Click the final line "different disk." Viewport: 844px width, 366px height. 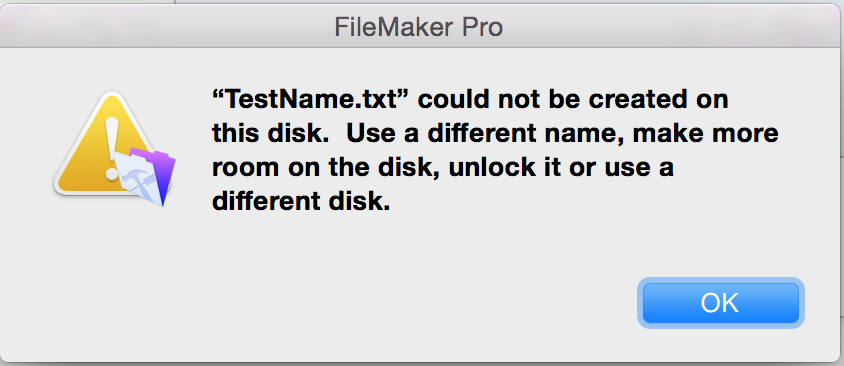click(x=300, y=202)
